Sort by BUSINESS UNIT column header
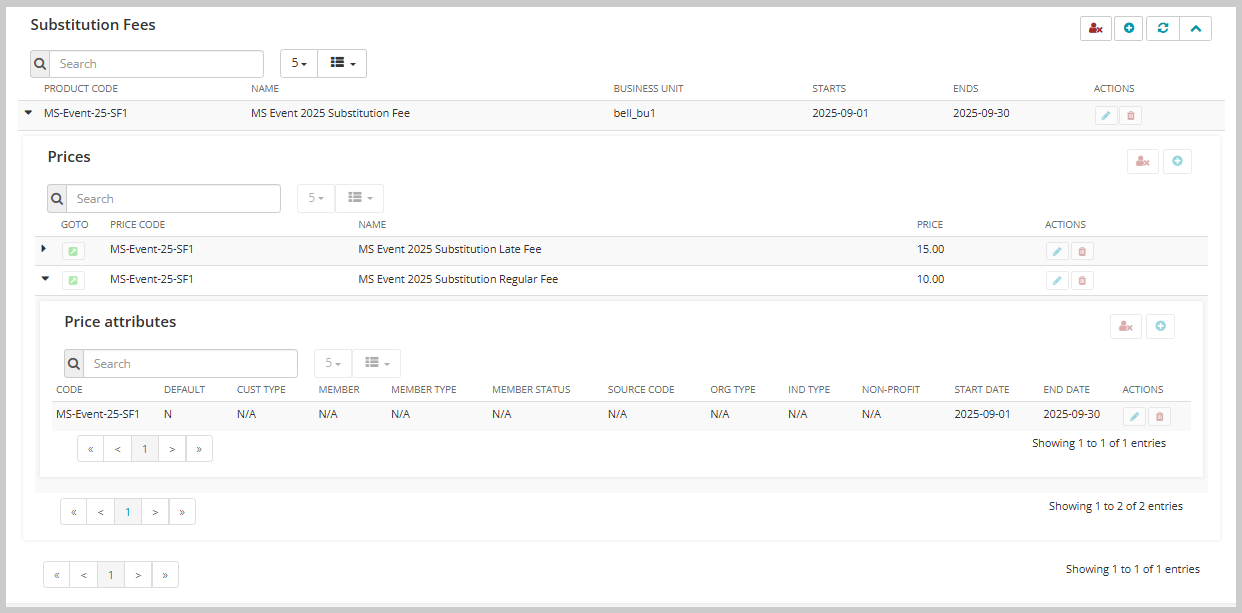This screenshot has height=613, width=1242. (649, 89)
